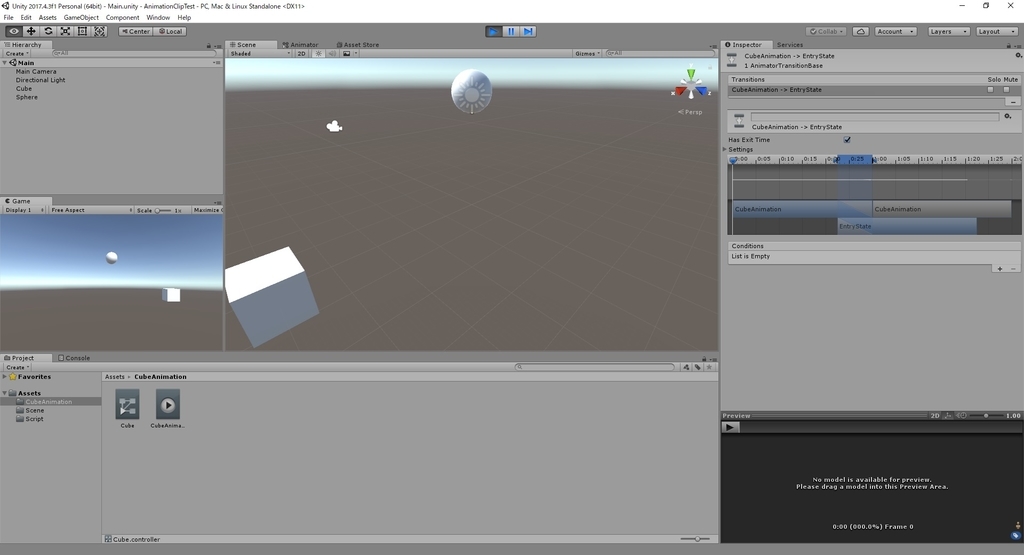Toggle Solo for CubeAnimation transition

(991, 89)
